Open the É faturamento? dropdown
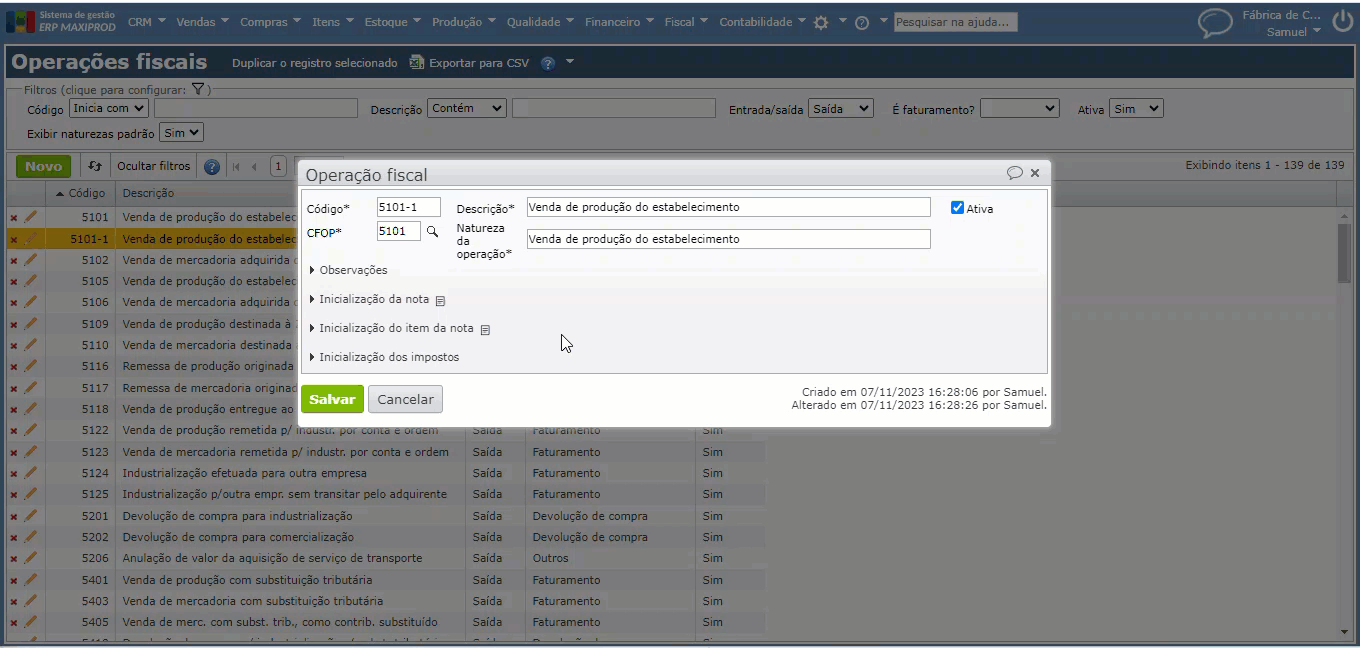The height and width of the screenshot is (648, 1360). [1019, 108]
